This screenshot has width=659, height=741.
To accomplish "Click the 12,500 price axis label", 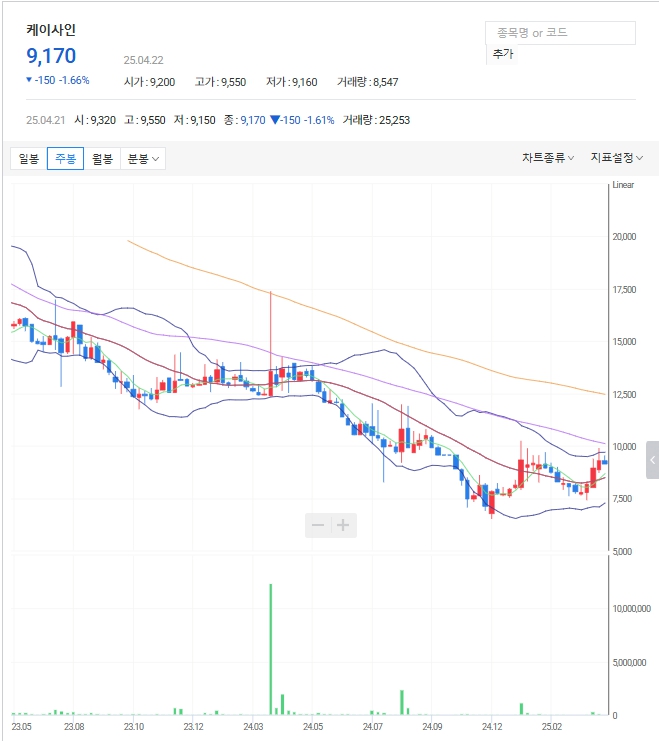I will [x=624, y=395].
